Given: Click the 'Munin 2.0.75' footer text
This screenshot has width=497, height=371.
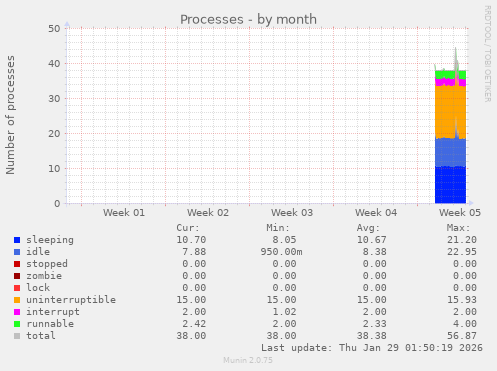Looking at the screenshot, I should coord(248,360).
